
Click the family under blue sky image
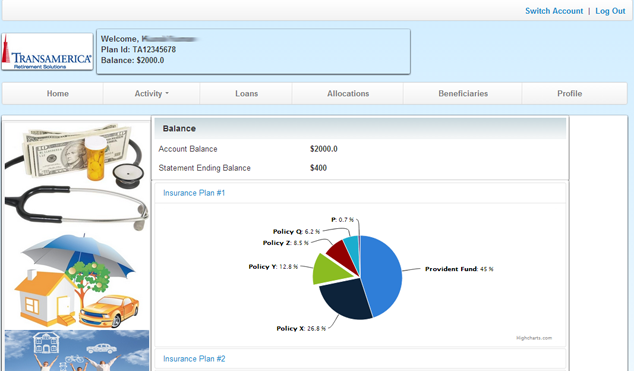point(77,350)
